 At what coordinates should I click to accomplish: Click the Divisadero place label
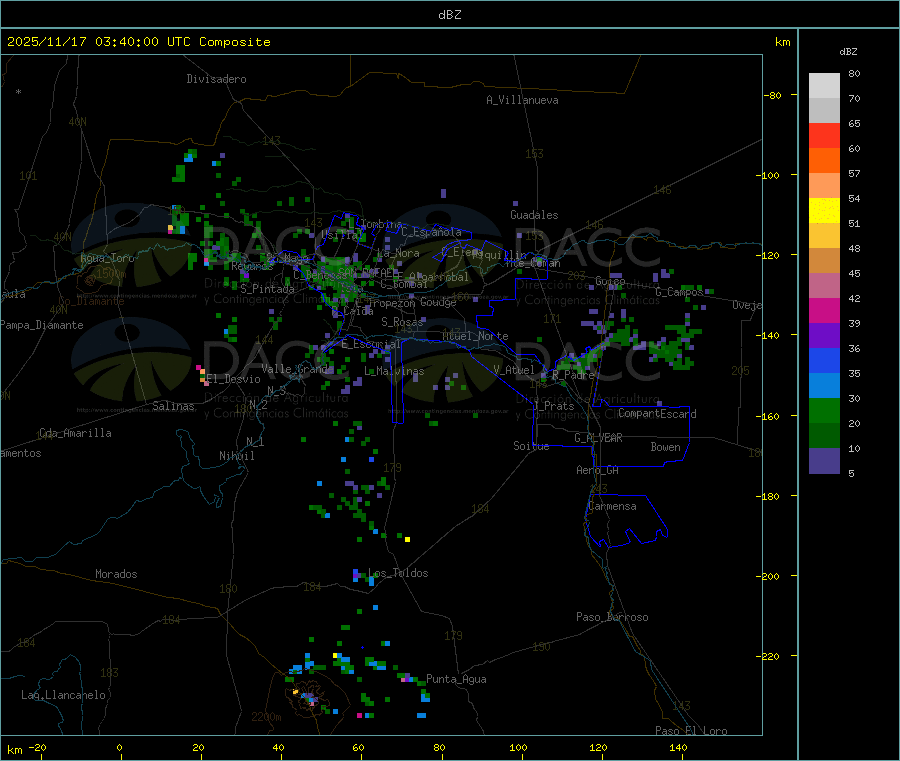pos(216,79)
